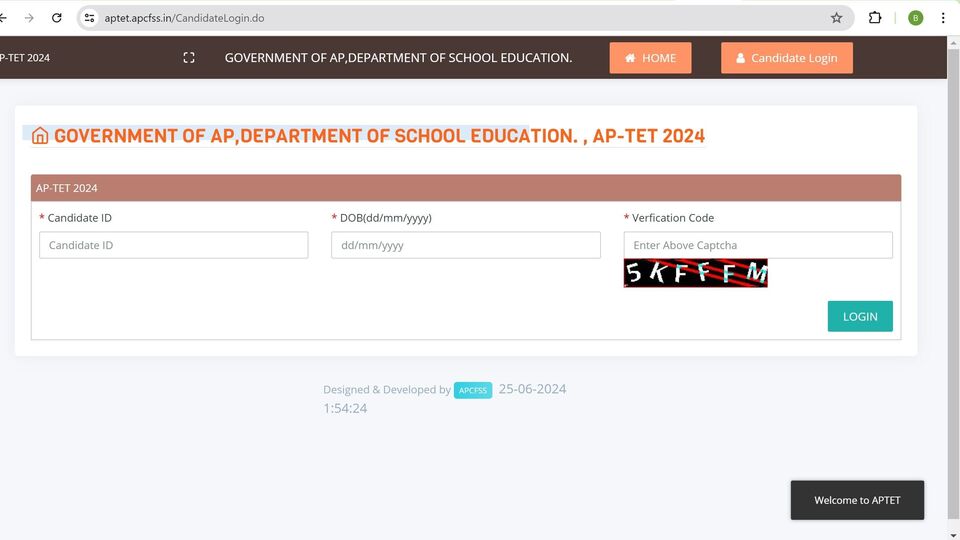Click the Welcome to APTET notification

pyautogui.click(x=857, y=500)
